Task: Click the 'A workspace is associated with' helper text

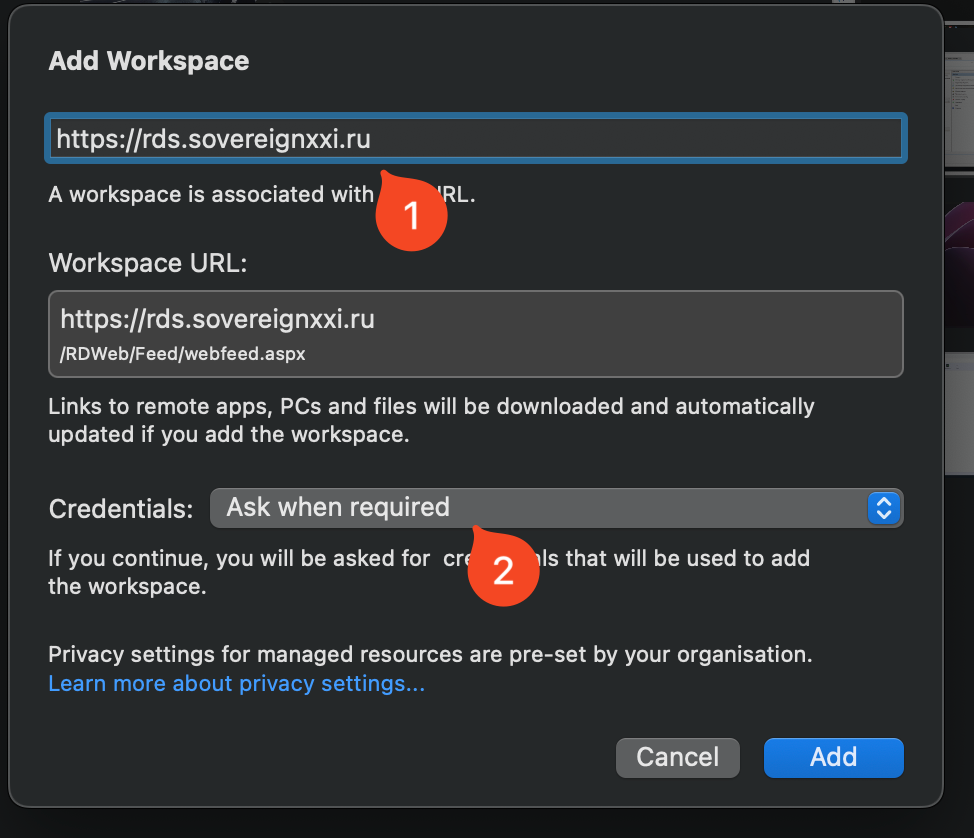Action: point(210,195)
